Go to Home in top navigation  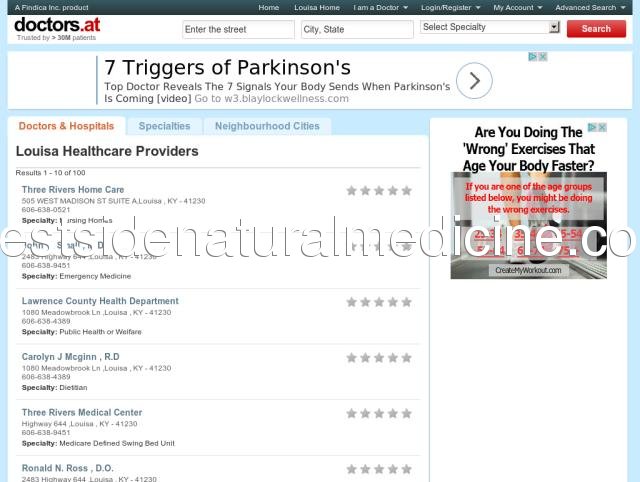click(269, 7)
